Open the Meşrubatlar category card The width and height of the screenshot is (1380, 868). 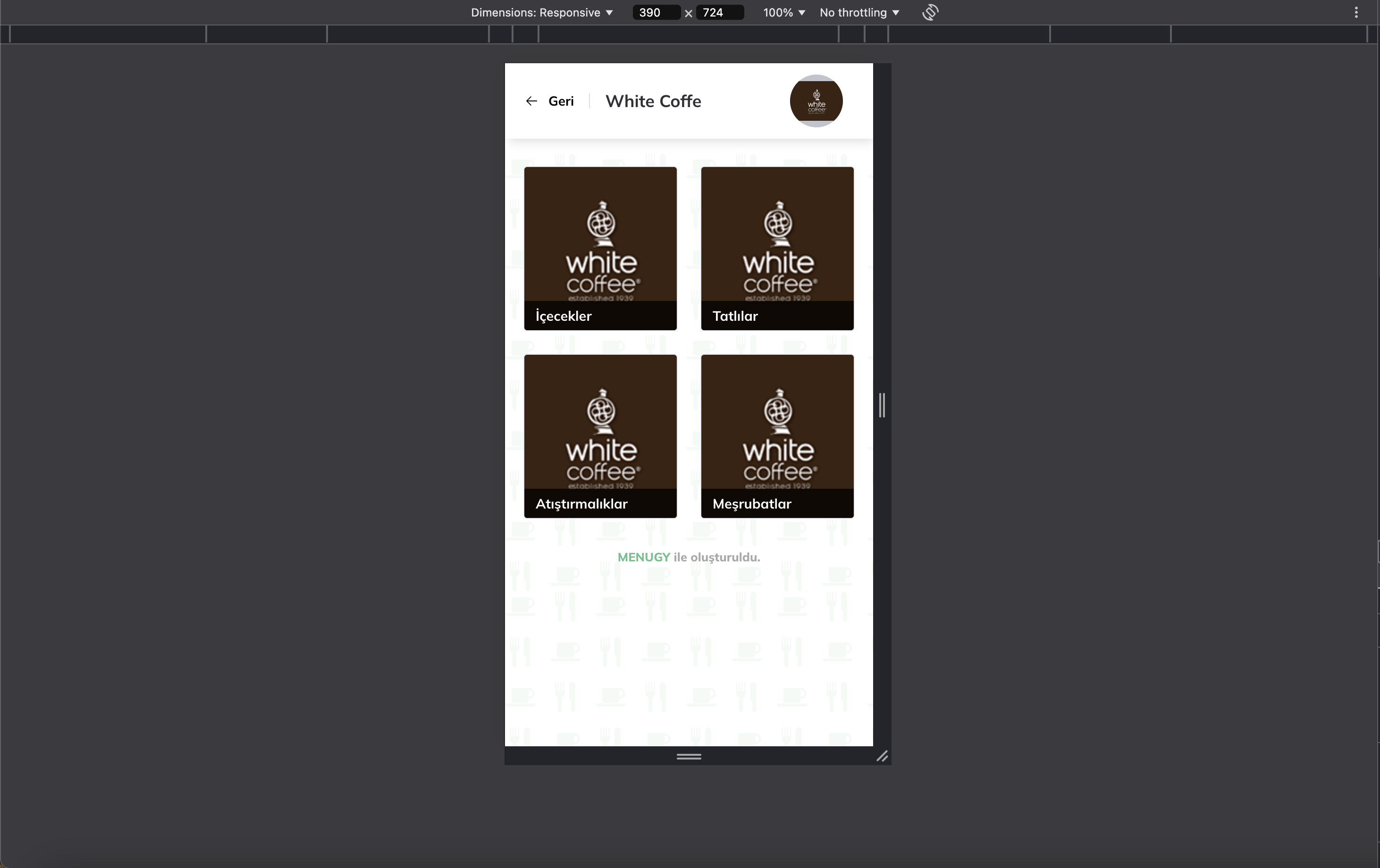[777, 436]
